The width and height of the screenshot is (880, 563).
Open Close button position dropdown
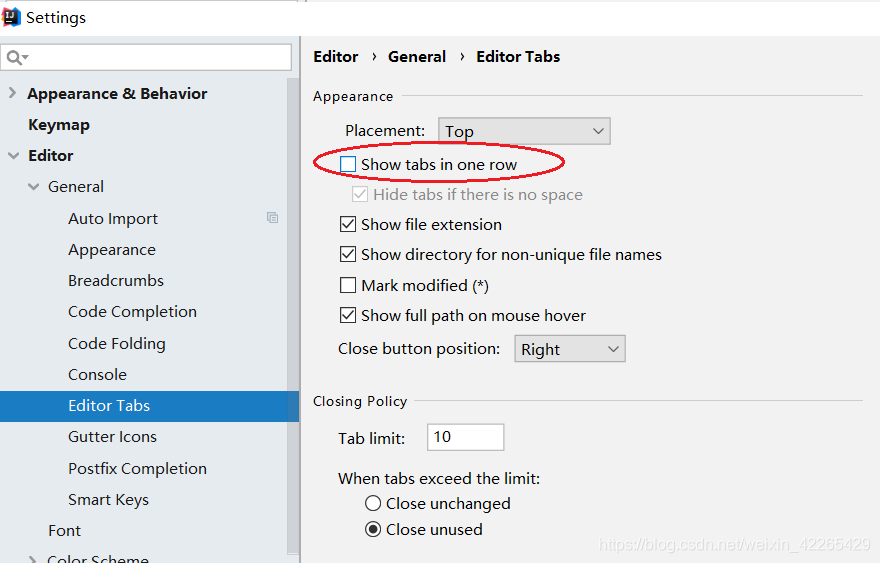(x=570, y=349)
